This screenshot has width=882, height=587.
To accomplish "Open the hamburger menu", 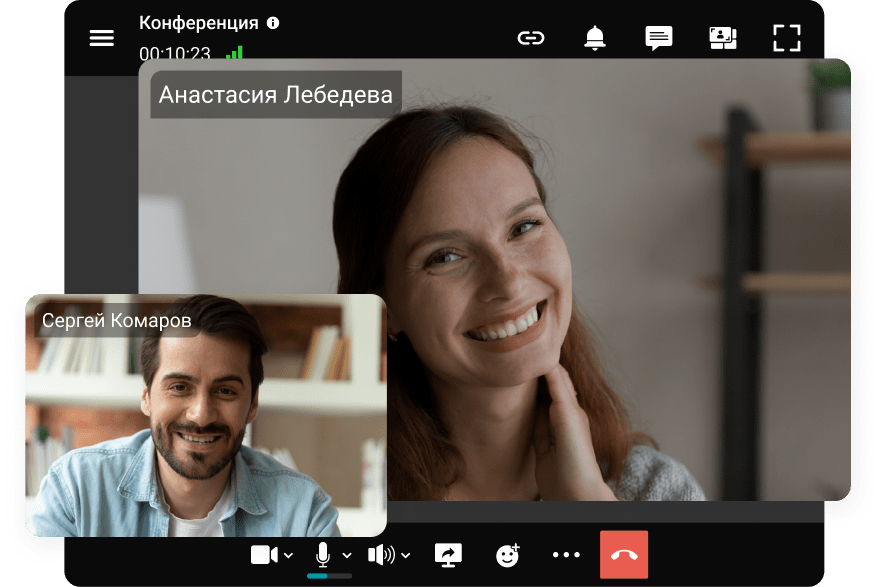I will tap(101, 38).
